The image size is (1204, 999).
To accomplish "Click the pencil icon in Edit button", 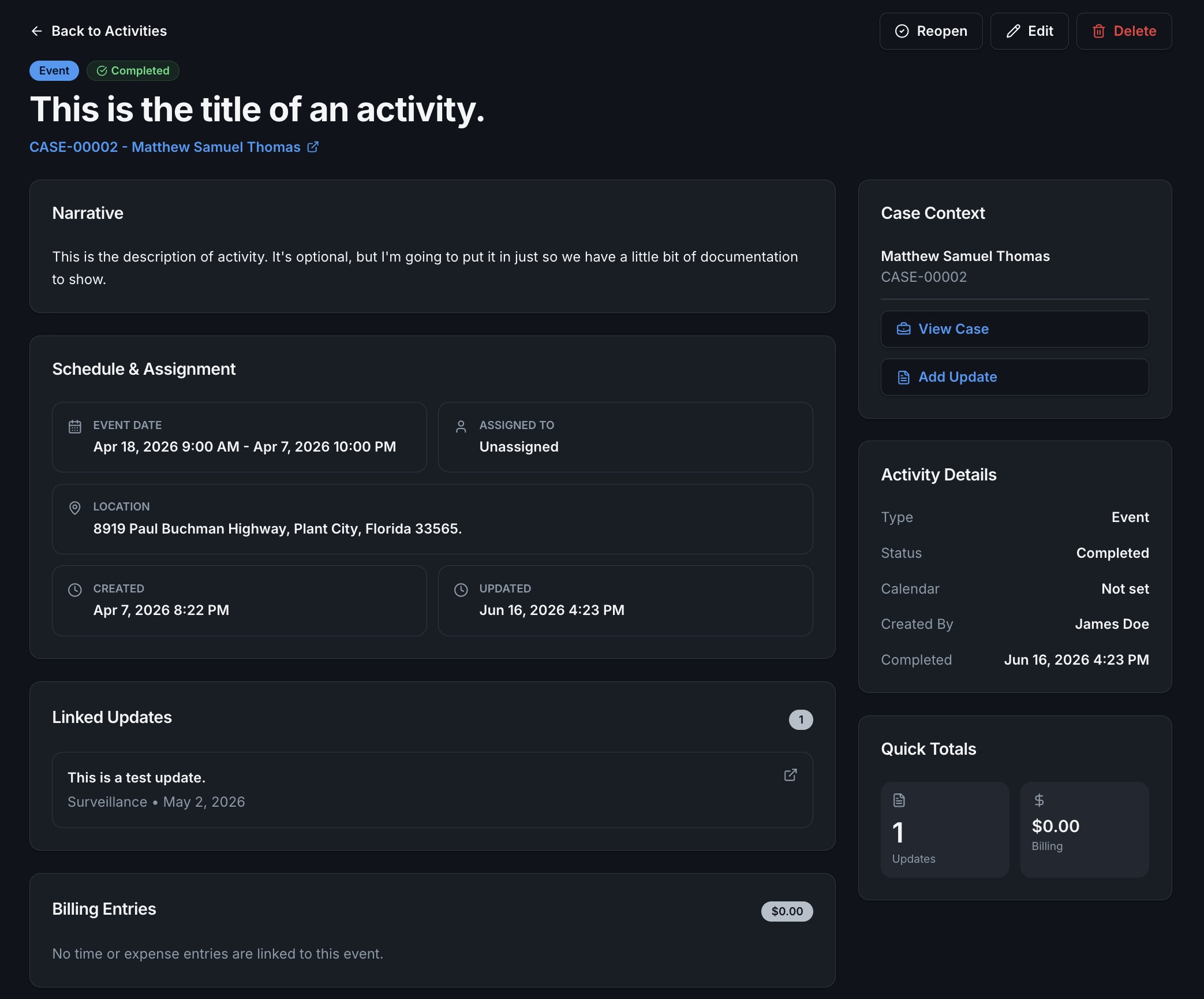I will pyautogui.click(x=1013, y=31).
